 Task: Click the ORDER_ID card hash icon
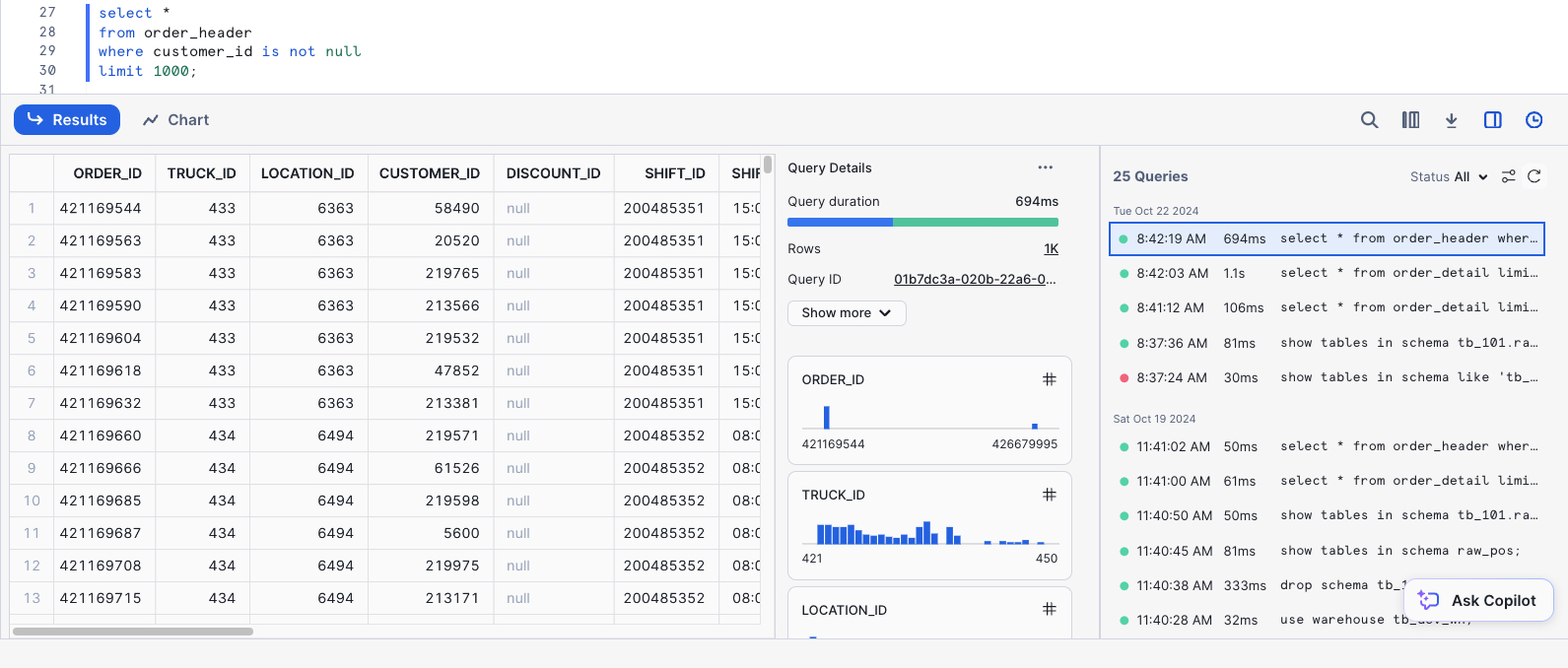pos(1049,379)
